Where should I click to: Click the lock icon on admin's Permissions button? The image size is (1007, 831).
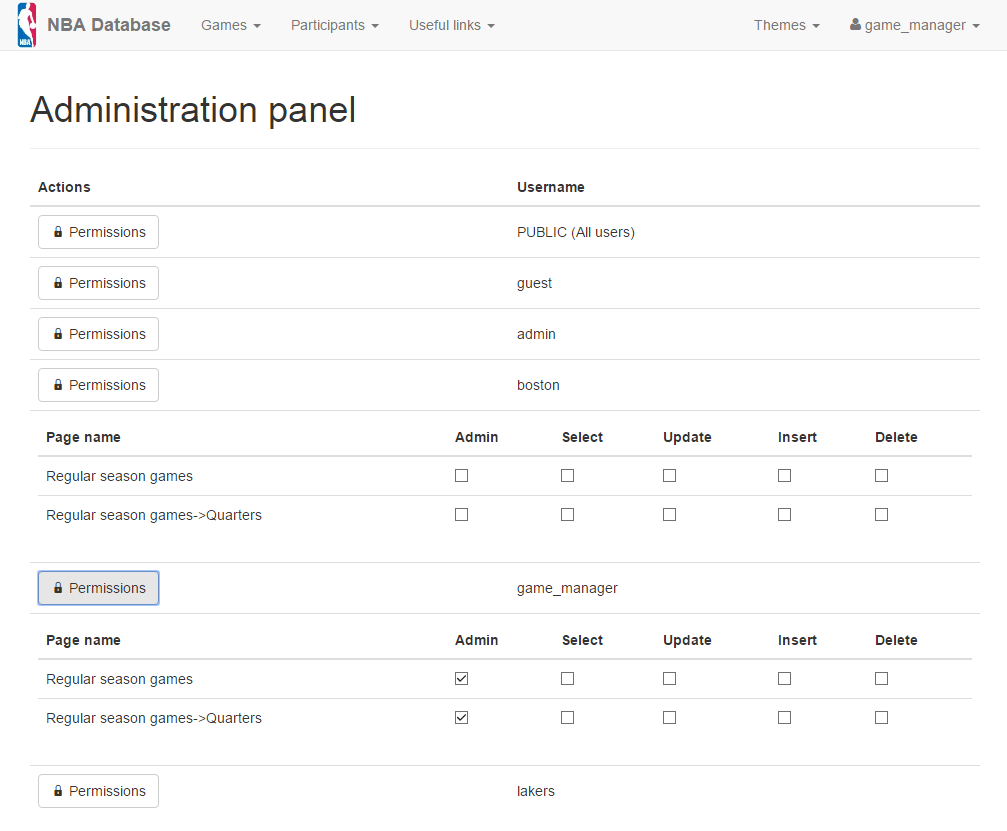(x=60, y=334)
